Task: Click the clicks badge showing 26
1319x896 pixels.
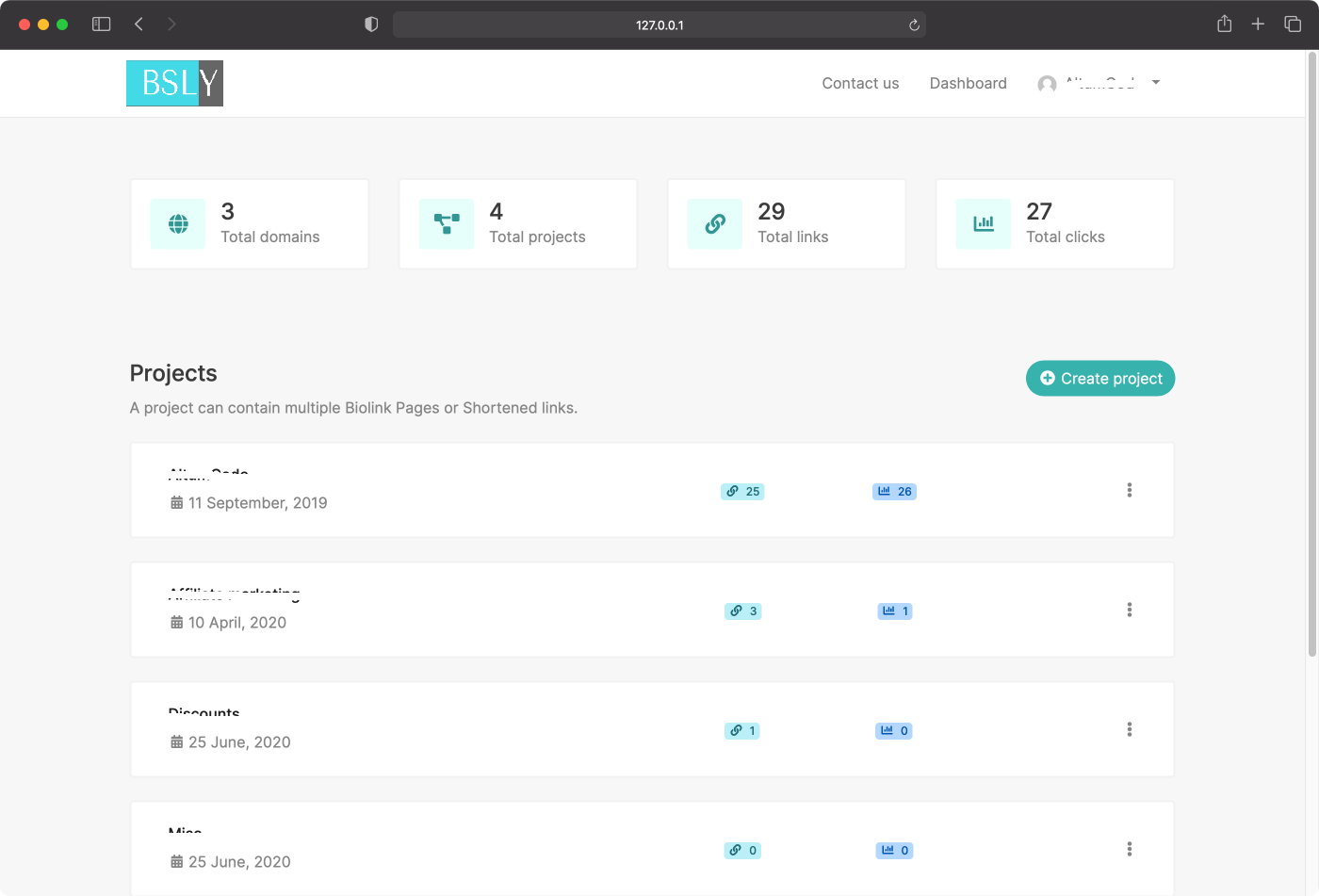Action: click(894, 491)
